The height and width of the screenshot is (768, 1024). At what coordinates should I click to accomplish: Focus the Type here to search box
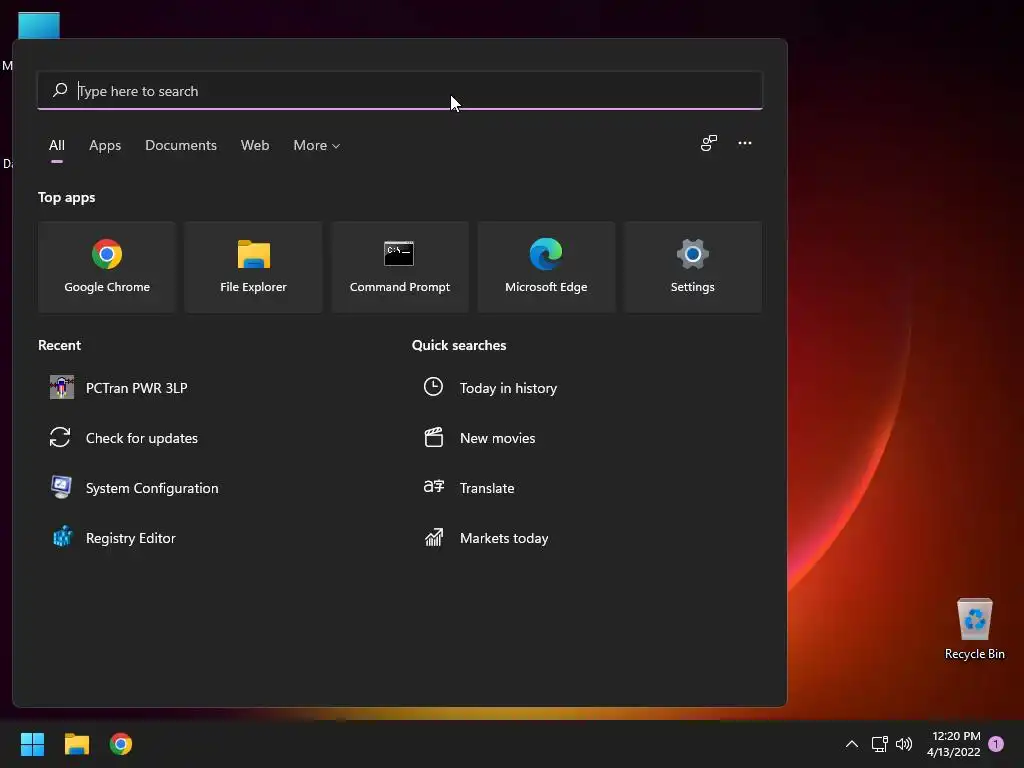(x=400, y=90)
